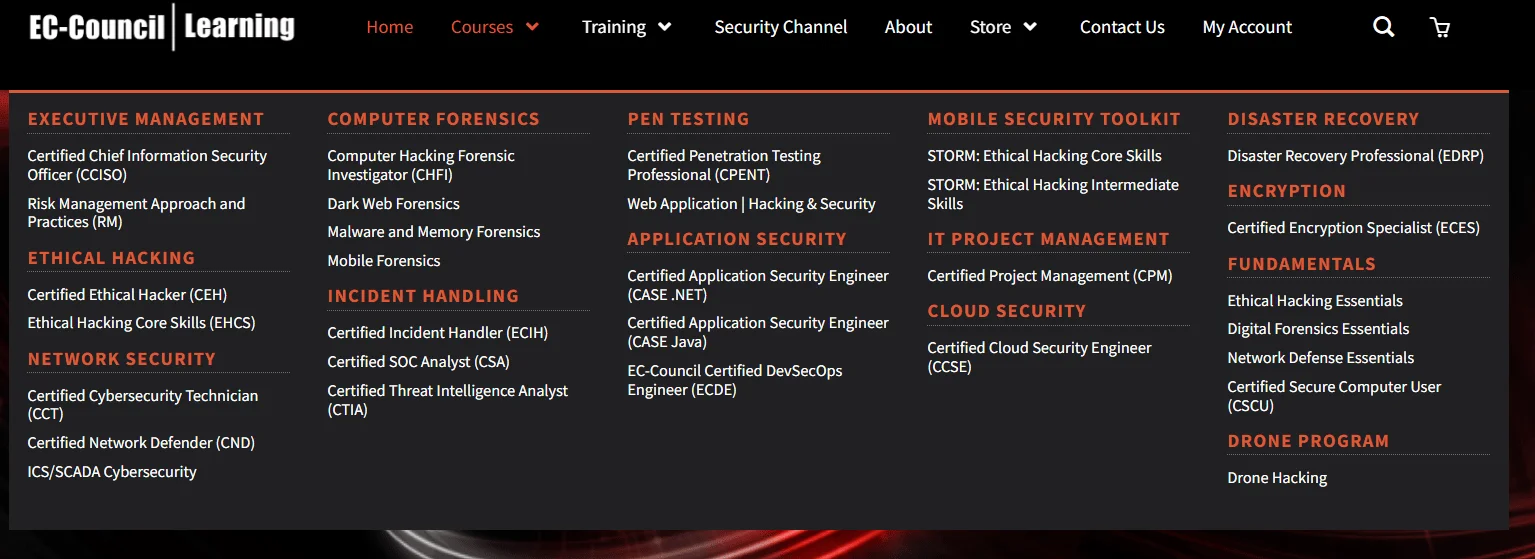
Task: Click the Incident Handling category heading
Action: coord(423,295)
